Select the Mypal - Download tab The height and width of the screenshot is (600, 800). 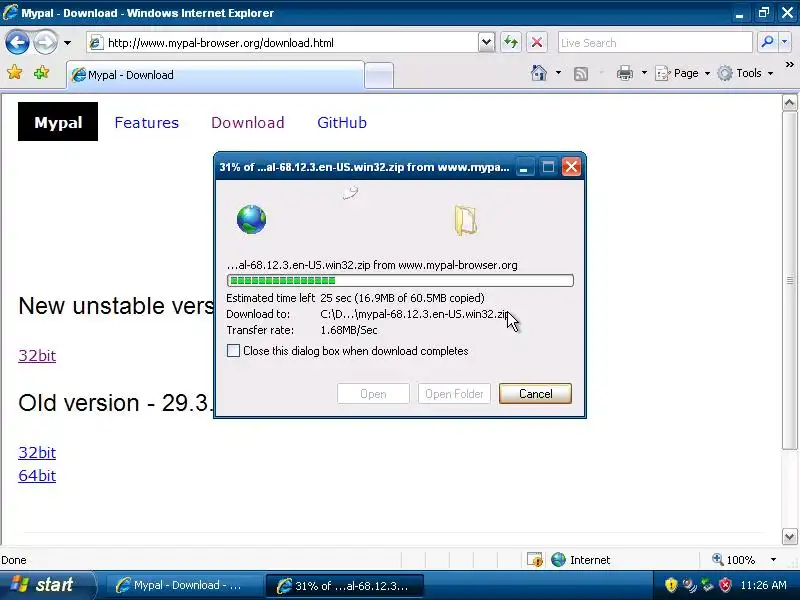pos(215,75)
